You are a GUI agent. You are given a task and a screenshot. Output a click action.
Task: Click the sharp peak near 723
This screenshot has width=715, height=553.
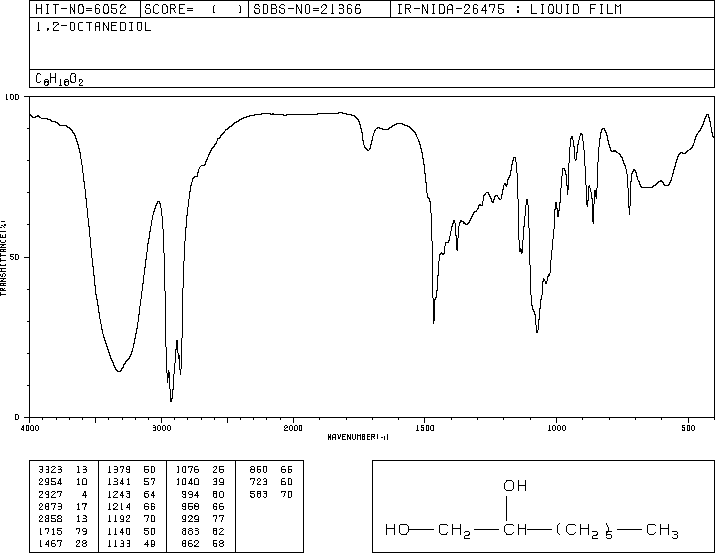coord(630,213)
